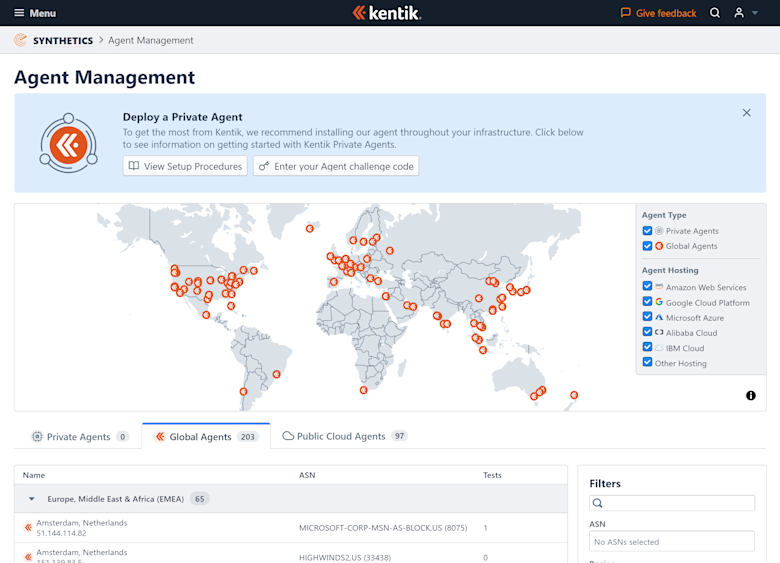The height and width of the screenshot is (563, 780).
Task: Click the Private Agents tab chip icon
Action: [37, 437]
